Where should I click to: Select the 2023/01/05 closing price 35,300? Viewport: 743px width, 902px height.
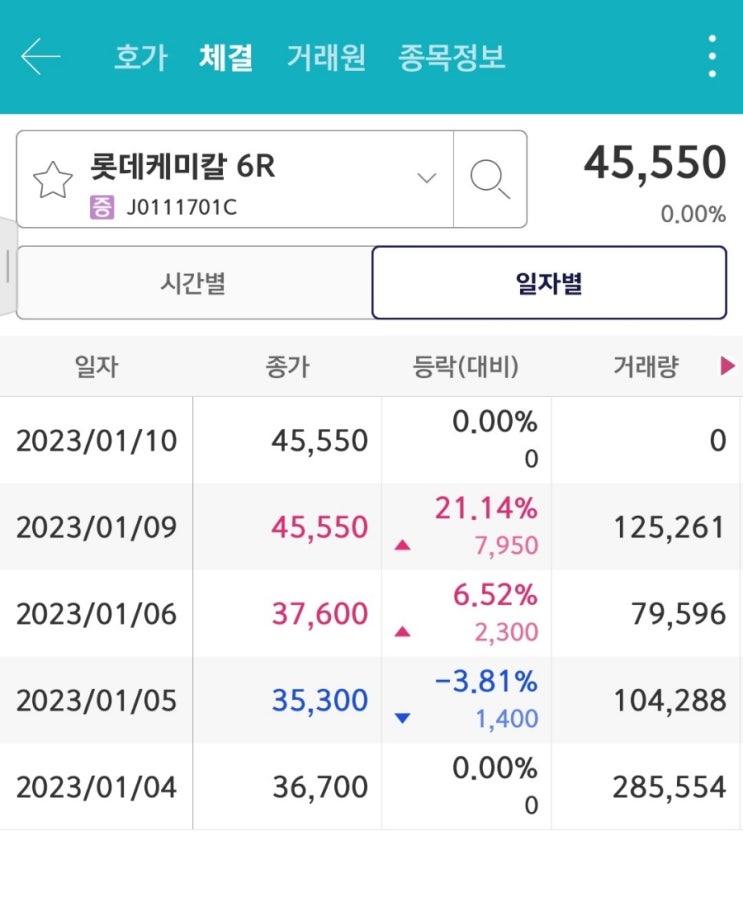pyautogui.click(x=319, y=700)
